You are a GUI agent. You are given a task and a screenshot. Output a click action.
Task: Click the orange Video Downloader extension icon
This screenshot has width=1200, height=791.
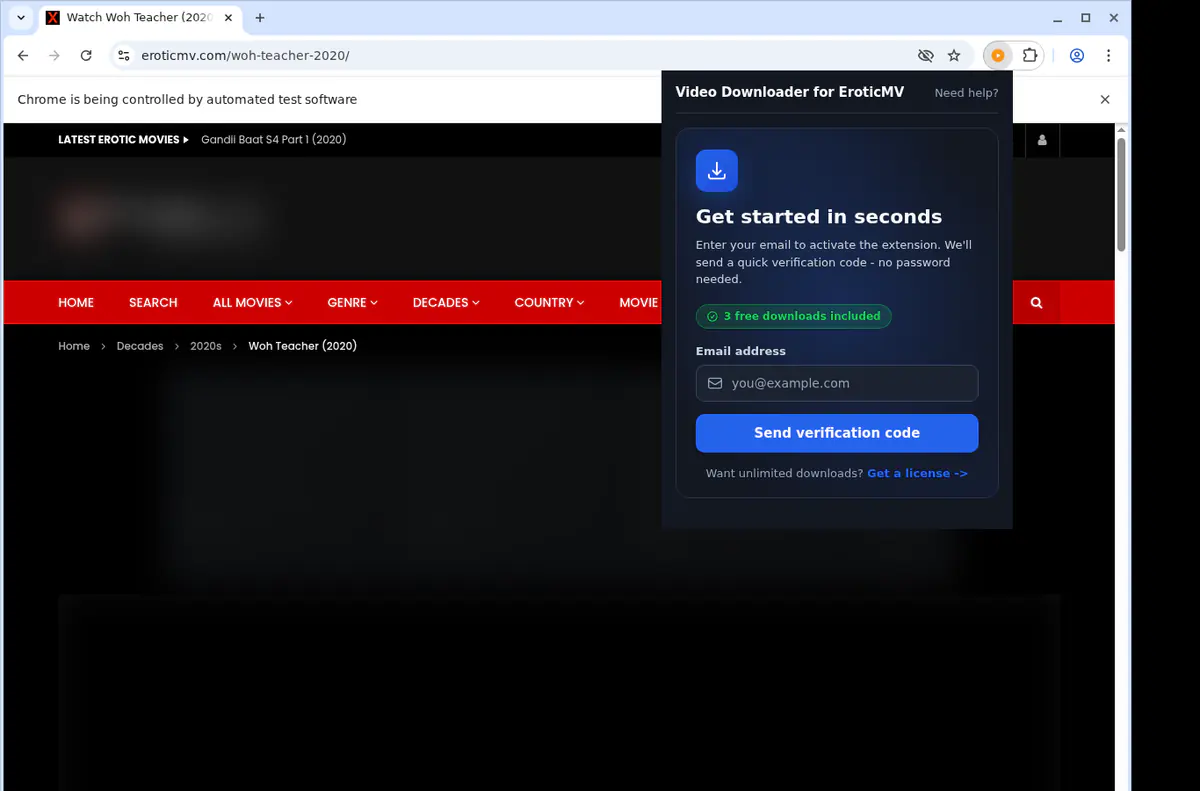point(998,56)
